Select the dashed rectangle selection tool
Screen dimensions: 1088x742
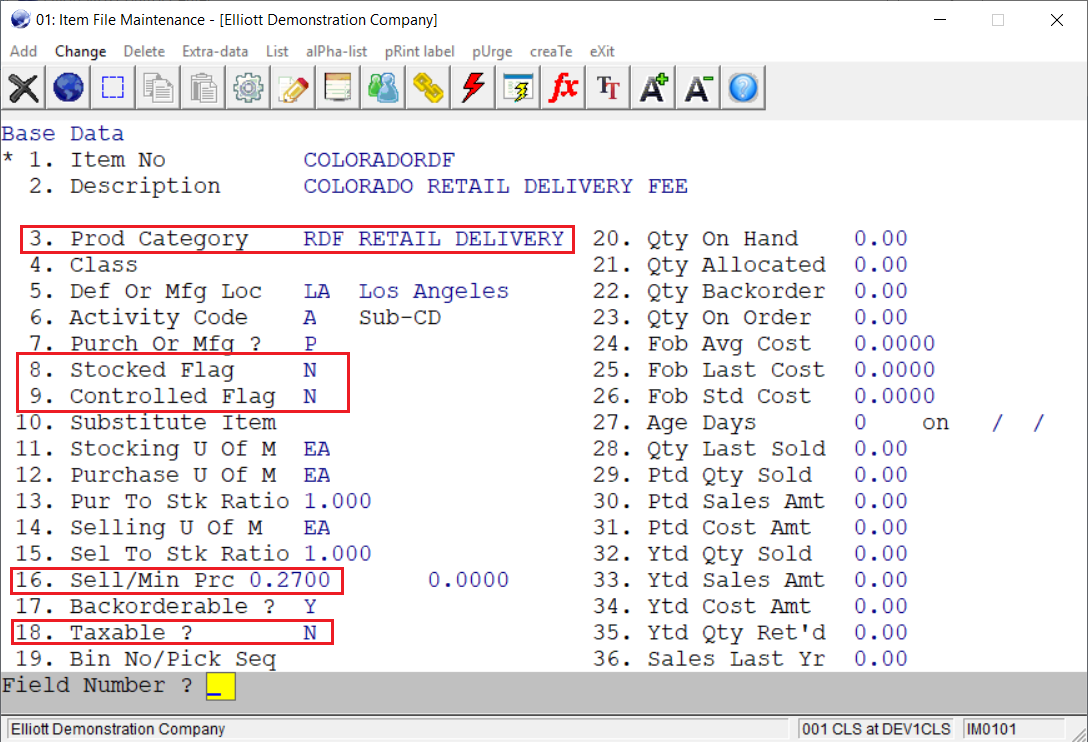coord(112,88)
